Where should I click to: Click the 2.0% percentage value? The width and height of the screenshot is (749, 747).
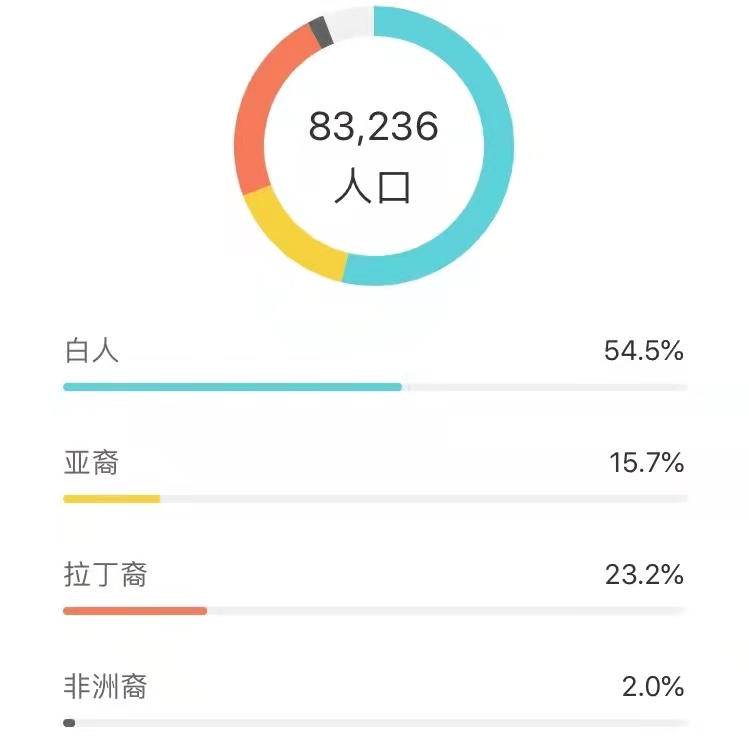(x=653, y=687)
